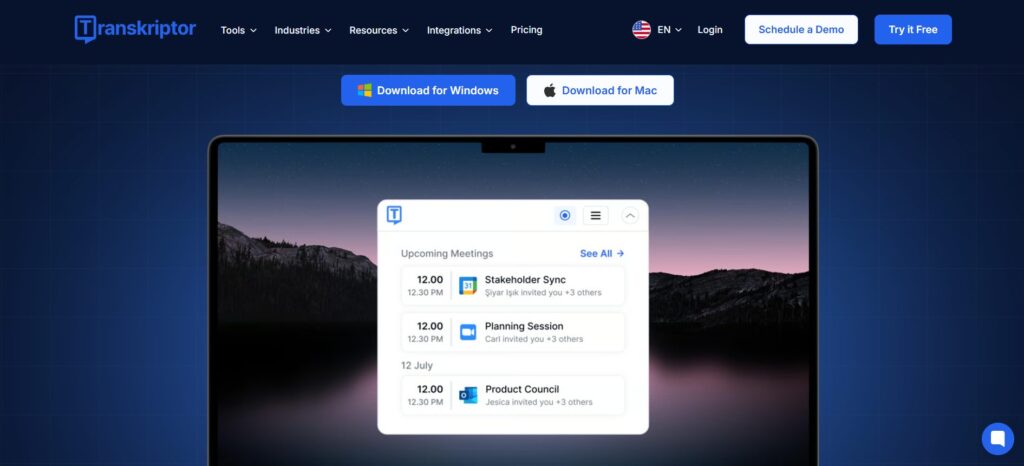Open the hamburger menu in widget

click(x=596, y=215)
